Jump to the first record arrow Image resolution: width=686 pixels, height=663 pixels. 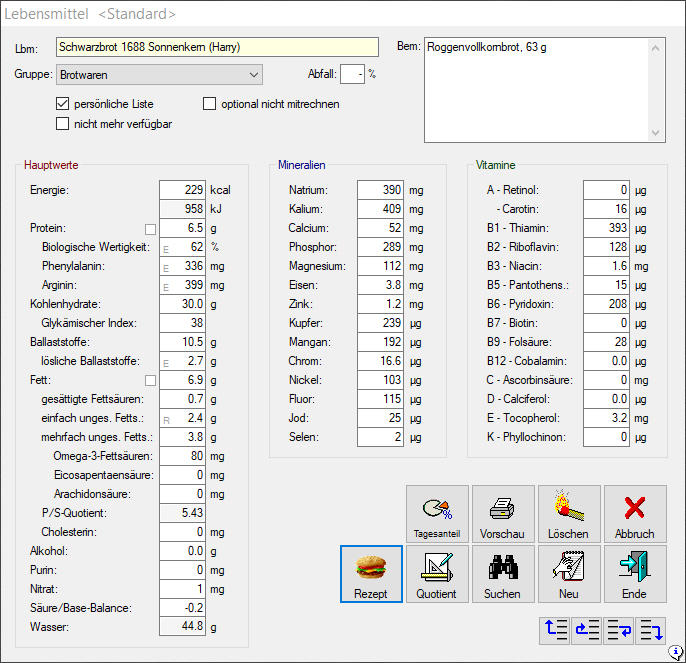pyautogui.click(x=555, y=630)
